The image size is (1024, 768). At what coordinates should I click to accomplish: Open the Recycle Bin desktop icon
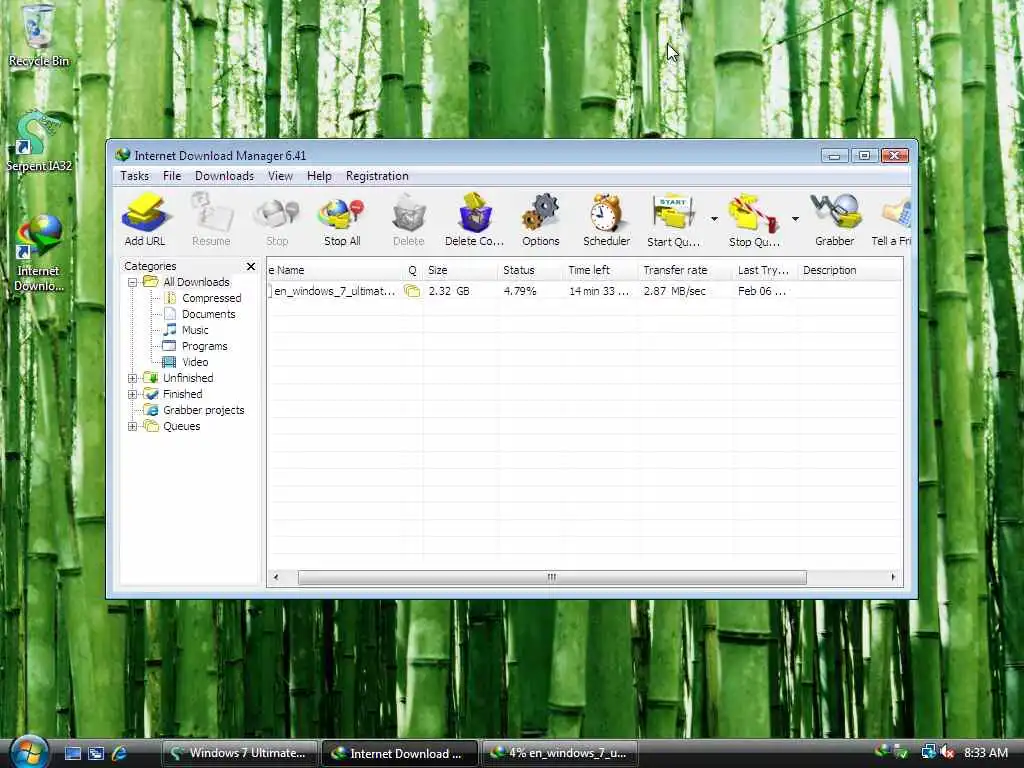(x=38, y=35)
